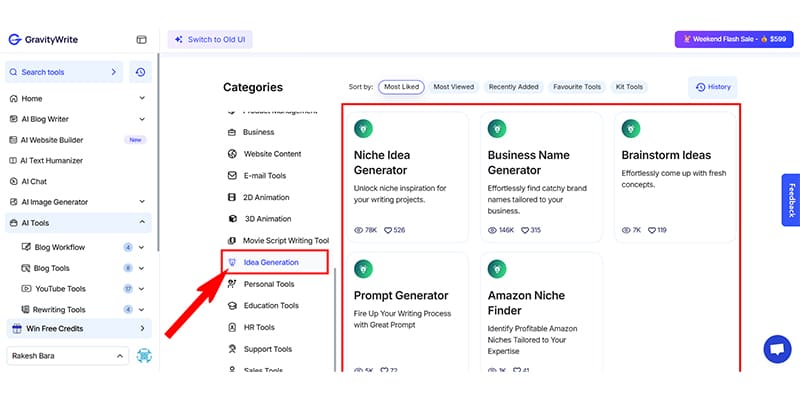The image size is (800, 400).
Task: Click the Rewriting Tools icon
Action: click(25, 310)
